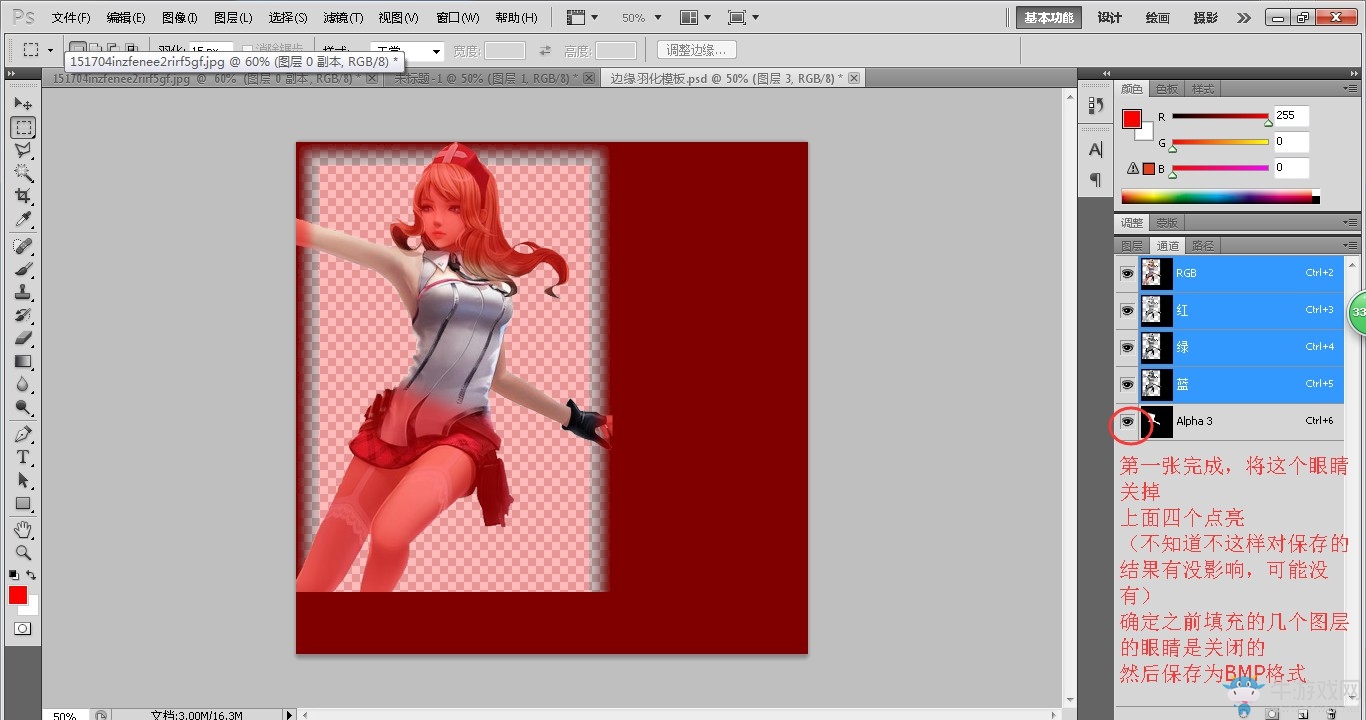Toggle visibility of 蓝 channel
The image size is (1366, 720).
1127,384
